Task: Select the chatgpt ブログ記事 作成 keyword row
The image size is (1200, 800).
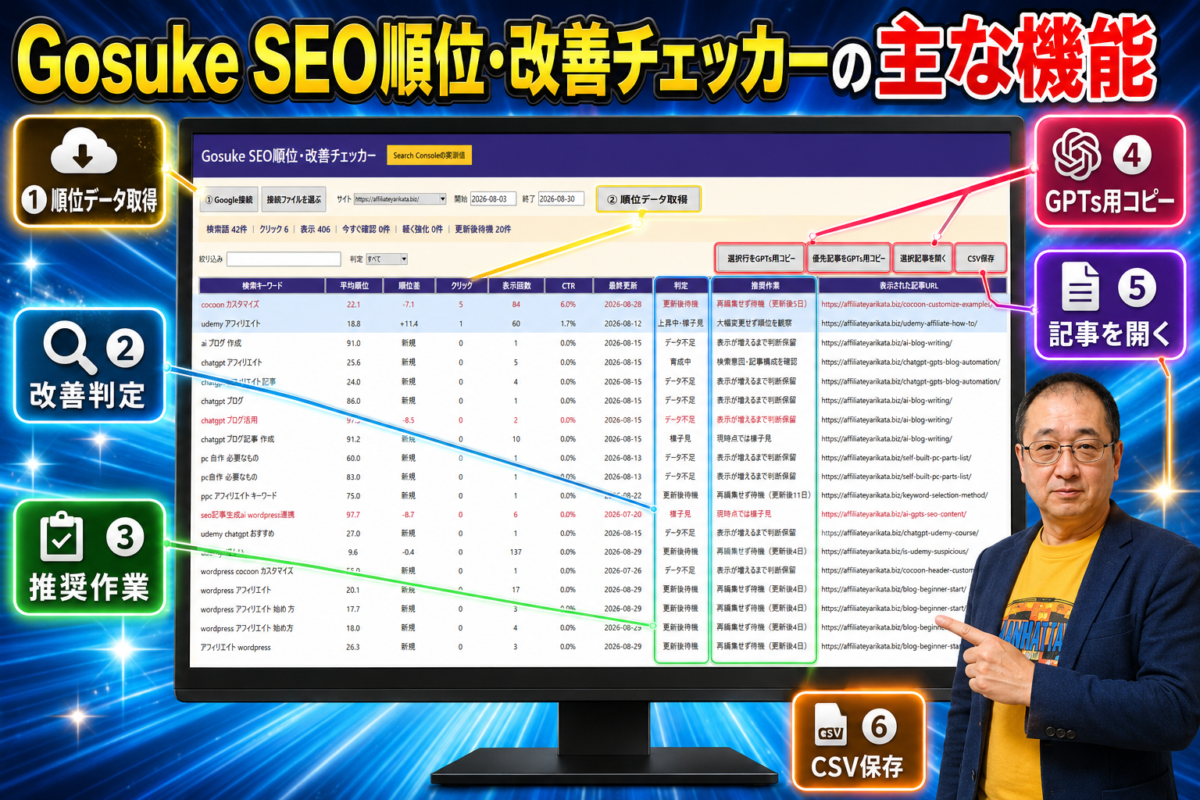Action: tap(603, 439)
